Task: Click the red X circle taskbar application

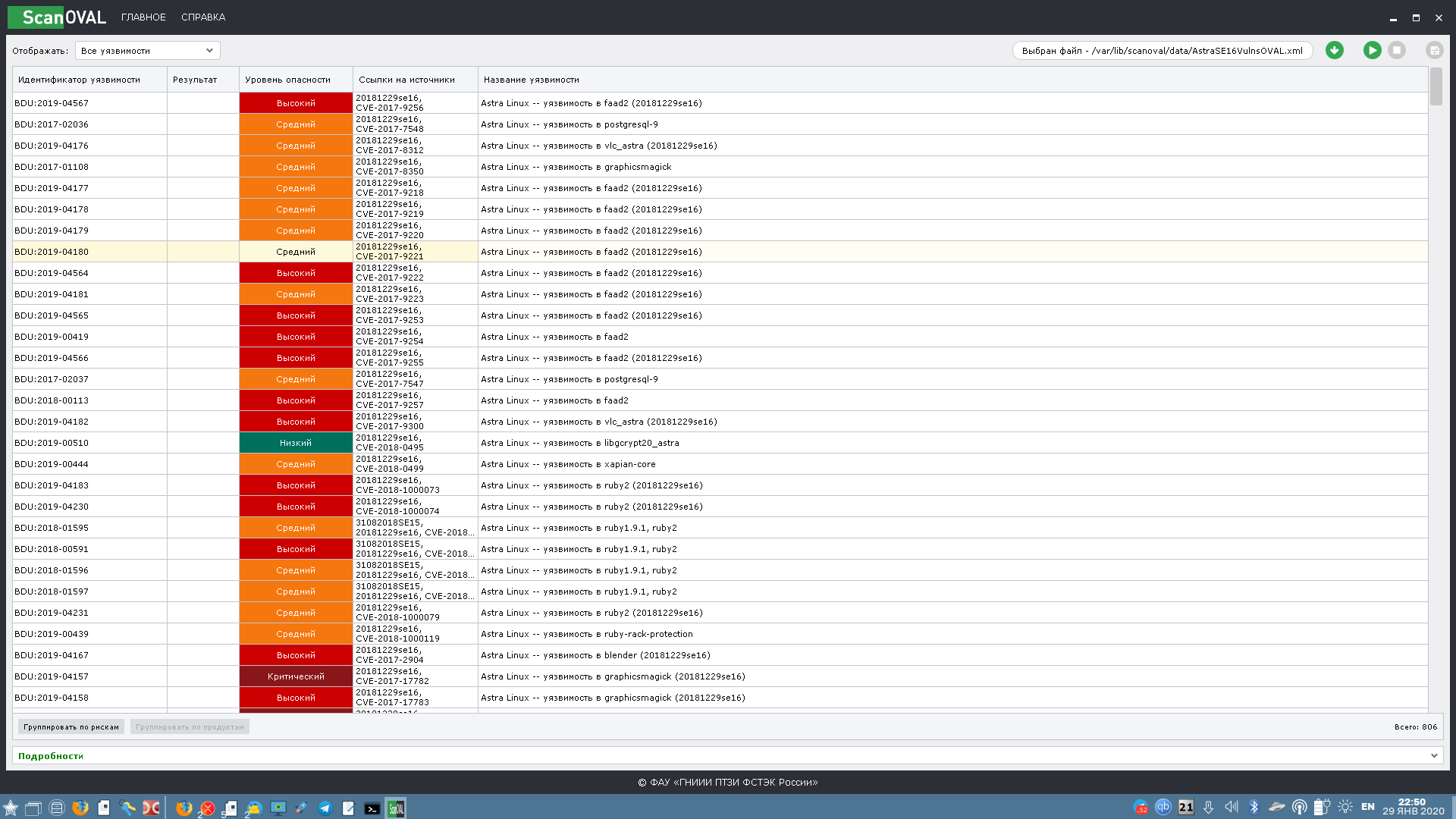Action: [207, 808]
